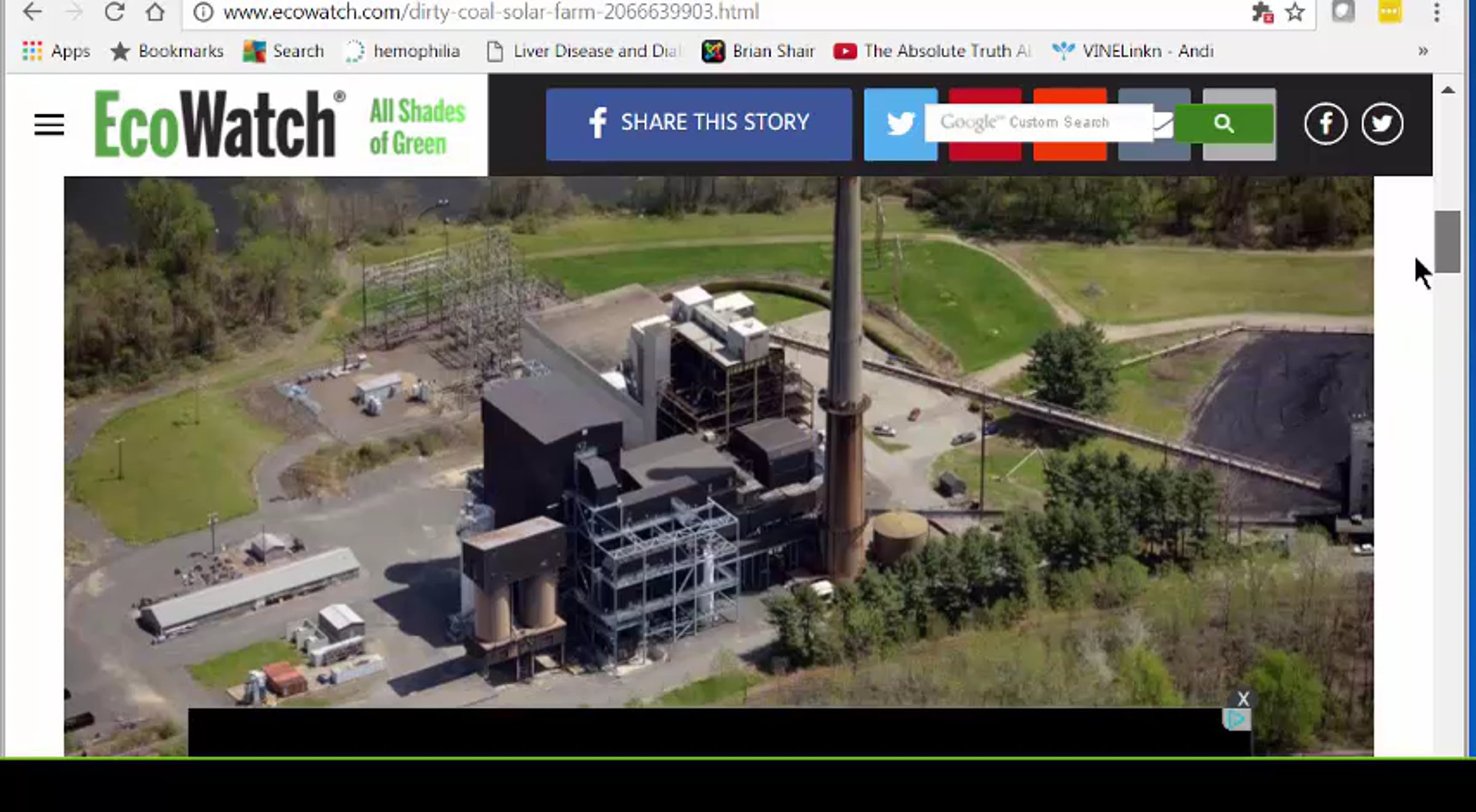
Task: Click the round Twitter icon in header
Action: (1382, 124)
